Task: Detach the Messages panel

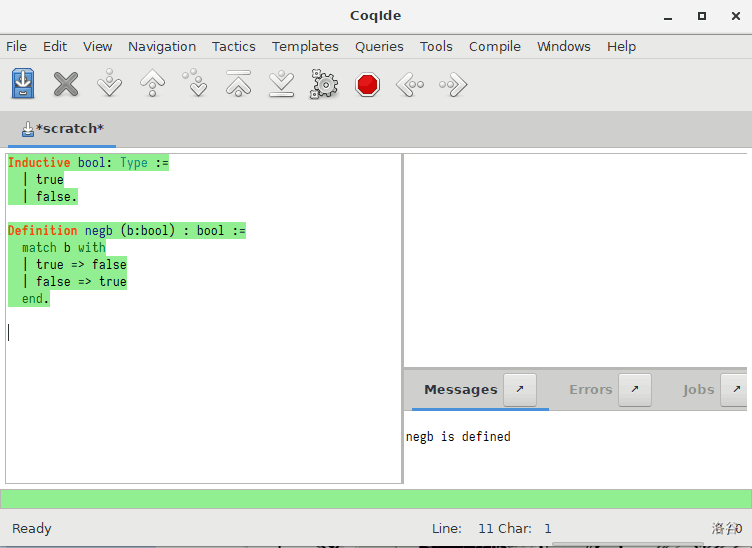Action: 519,390
